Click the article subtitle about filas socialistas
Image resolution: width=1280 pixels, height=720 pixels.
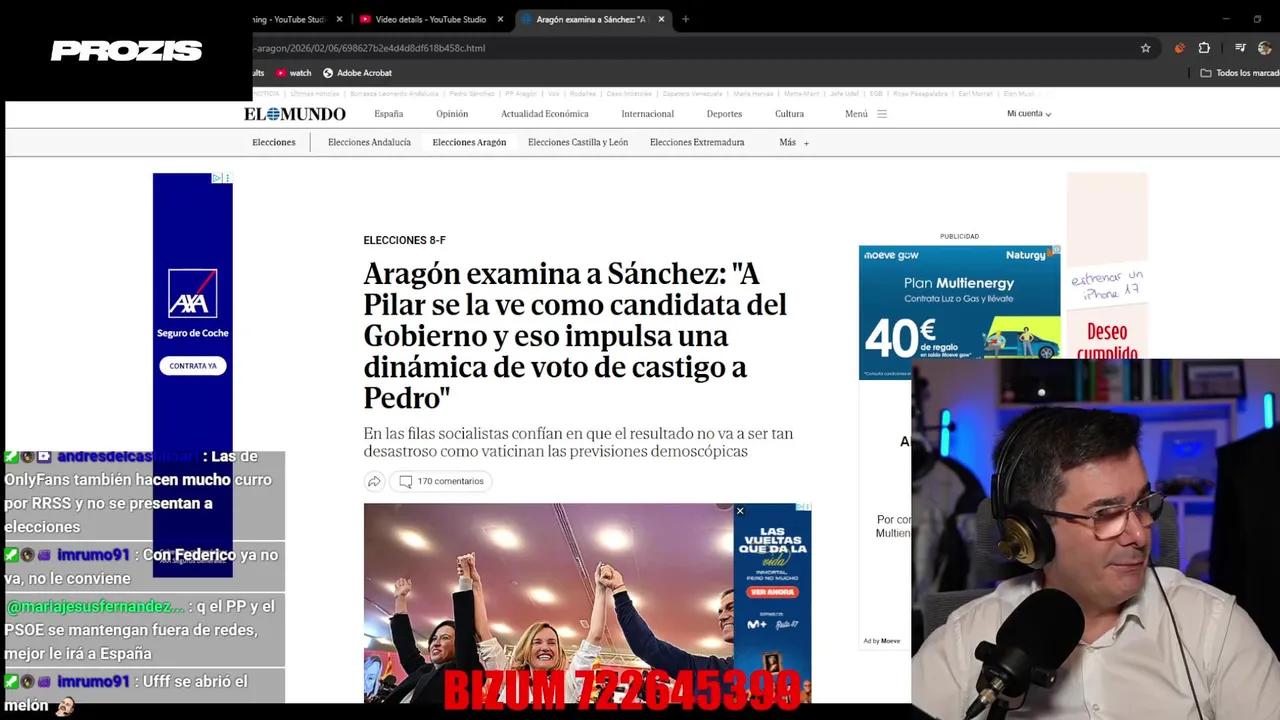[578, 442]
